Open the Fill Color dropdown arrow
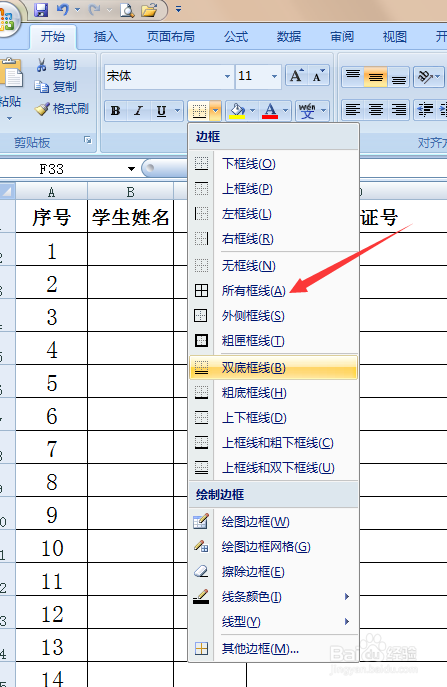 pos(252,110)
